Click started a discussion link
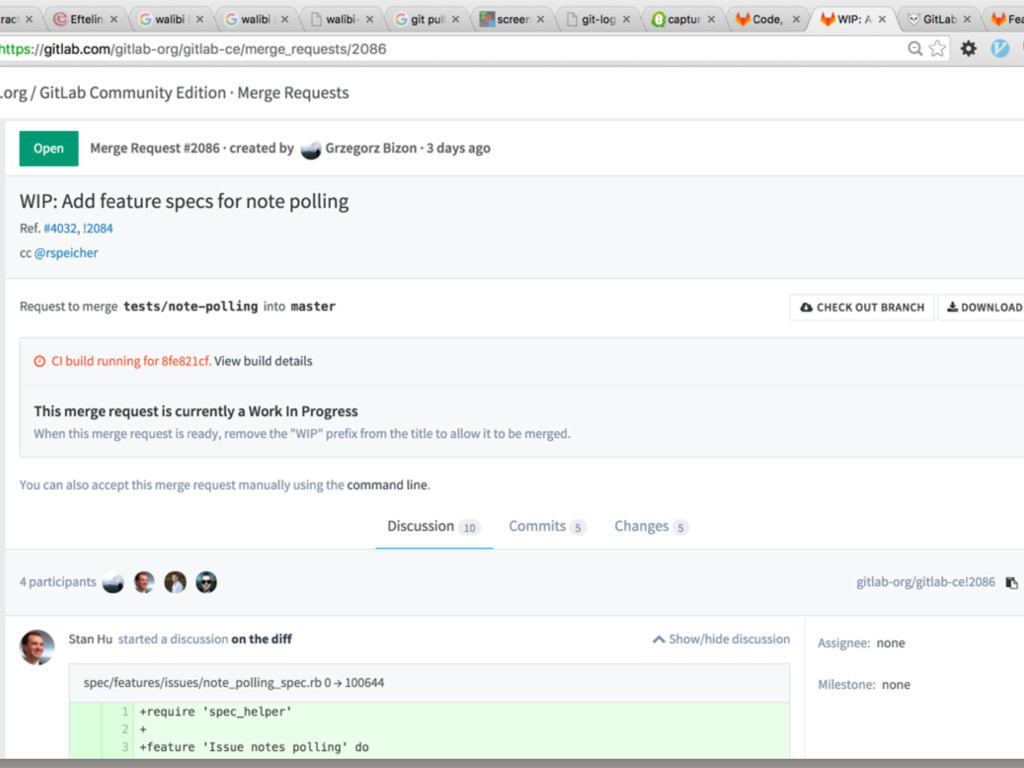 click(x=173, y=639)
